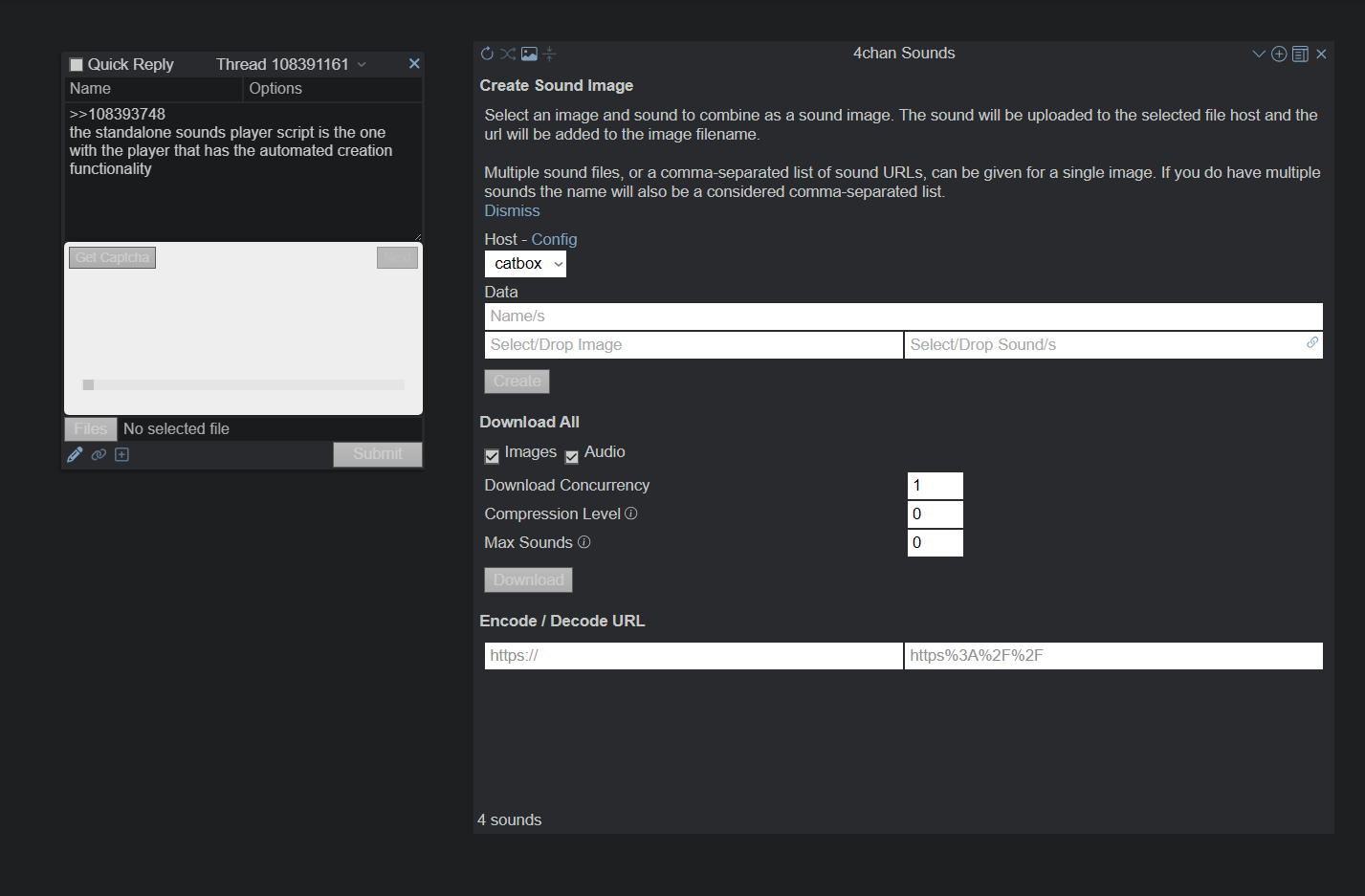Focus the Compression Level input
1365x896 pixels.
point(936,514)
